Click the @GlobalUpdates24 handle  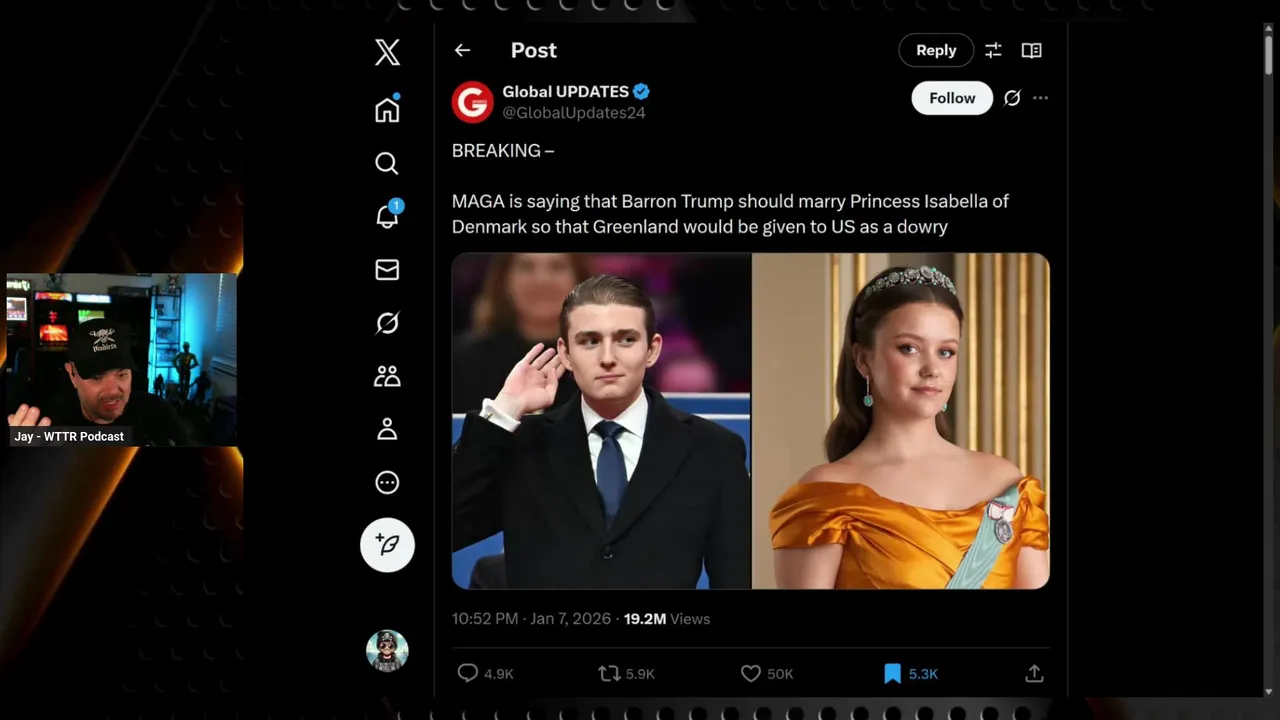click(x=574, y=113)
